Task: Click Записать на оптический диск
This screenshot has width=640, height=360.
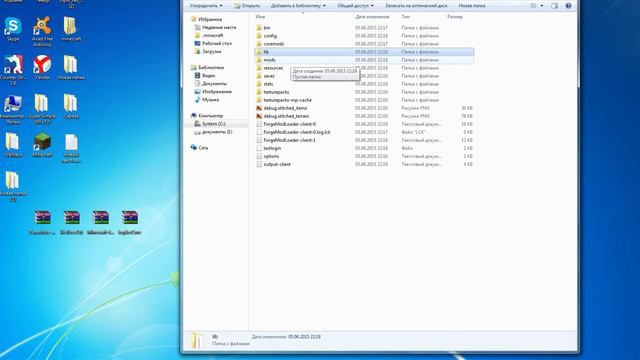Action: tap(416, 6)
